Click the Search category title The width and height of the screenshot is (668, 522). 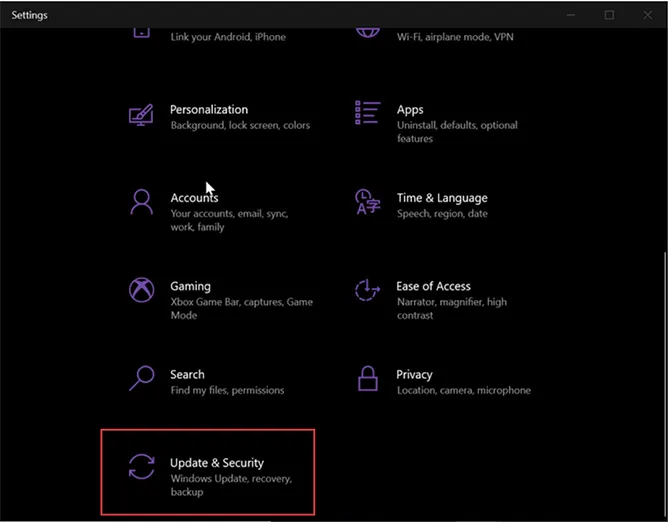[187, 374]
